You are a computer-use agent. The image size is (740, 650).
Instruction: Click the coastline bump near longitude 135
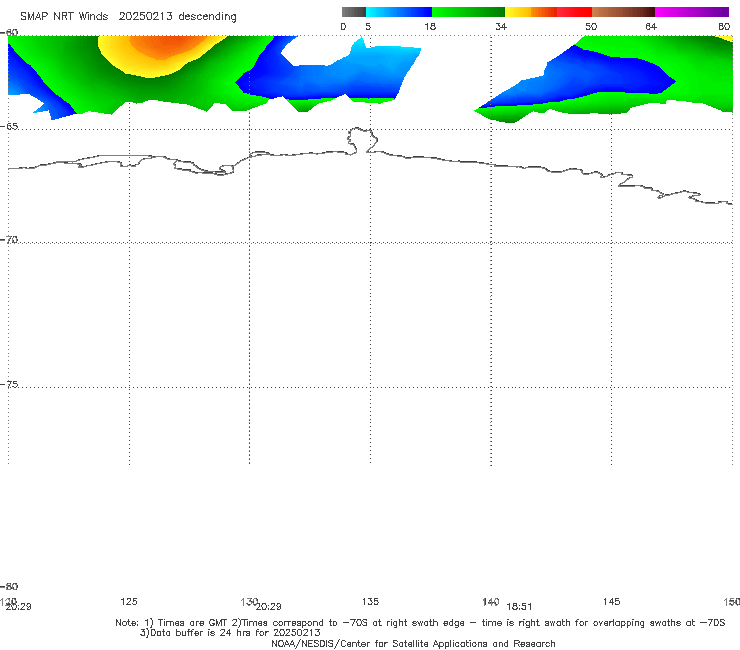[x=362, y=140]
